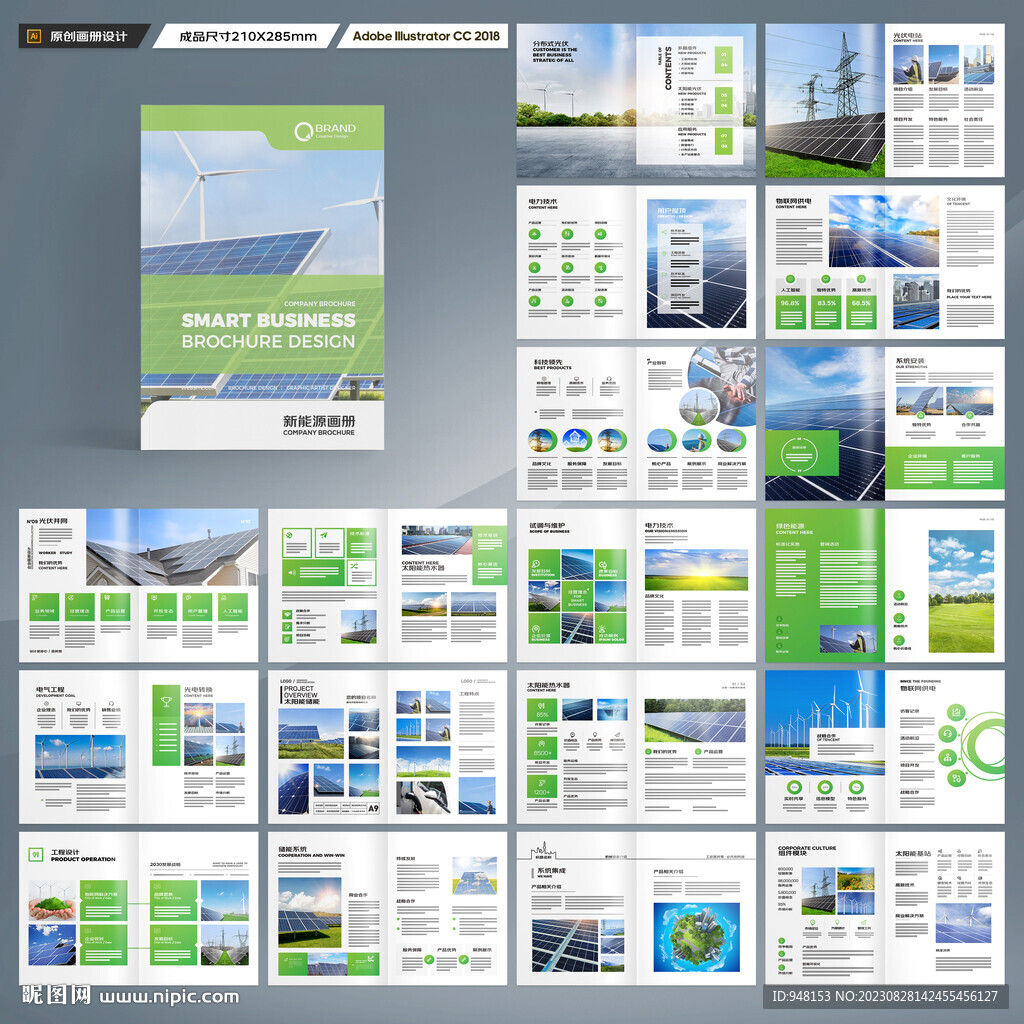Click the 工程设计 PRODUCT OPERATION heading
The height and width of the screenshot is (1024, 1024).
[83, 856]
